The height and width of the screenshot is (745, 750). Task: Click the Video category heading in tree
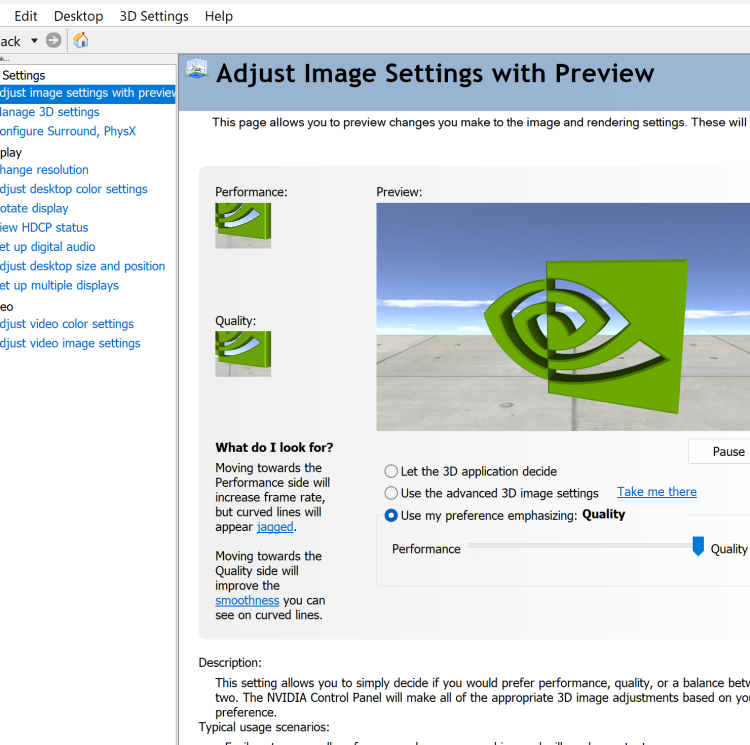[x=7, y=307]
